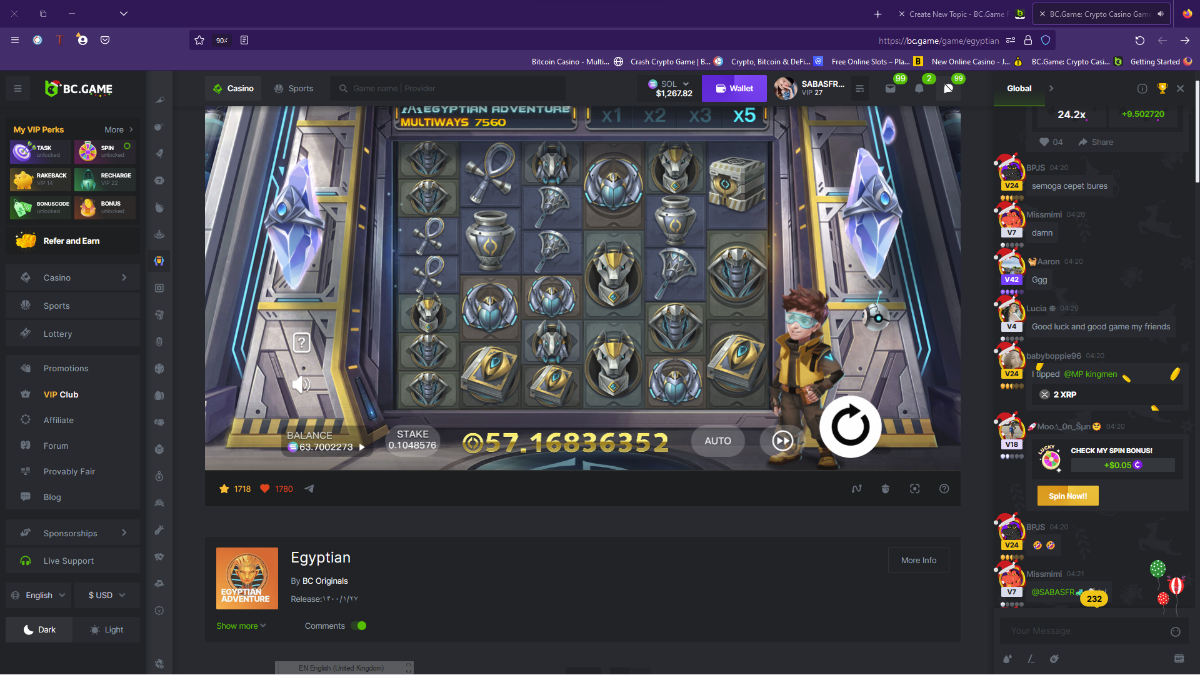The height and width of the screenshot is (675, 1200).
Task: Expand Show more game details
Action: (241, 626)
